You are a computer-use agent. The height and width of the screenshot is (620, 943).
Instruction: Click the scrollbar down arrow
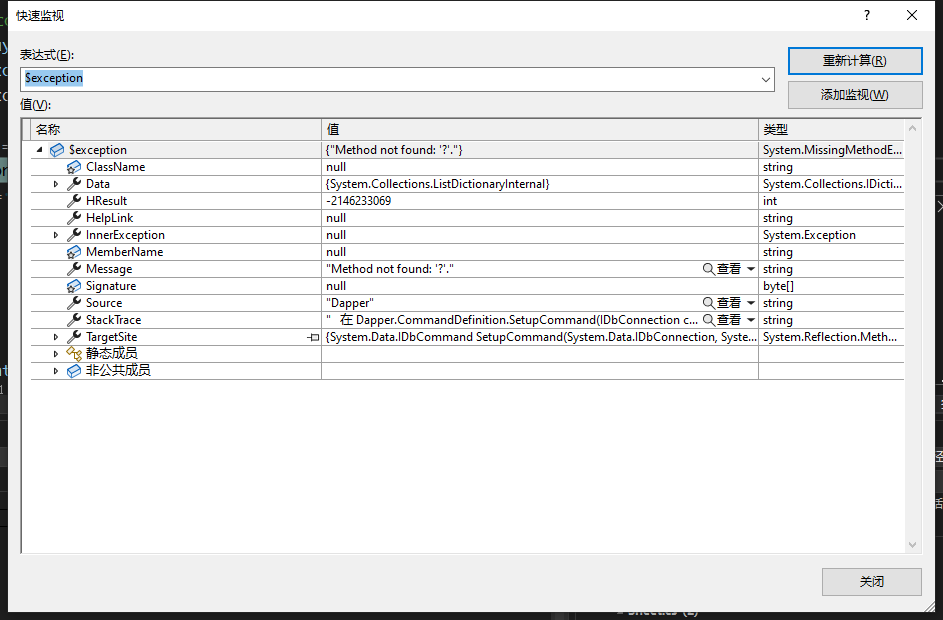point(912,545)
